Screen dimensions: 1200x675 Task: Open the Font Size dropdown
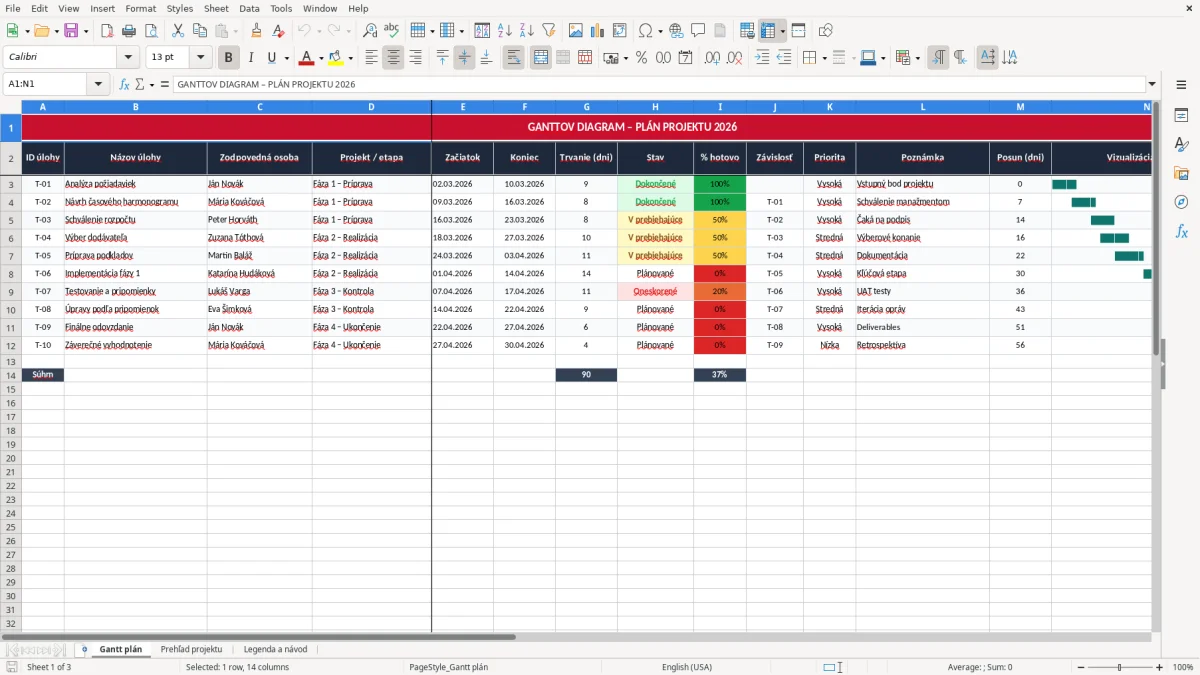point(201,58)
